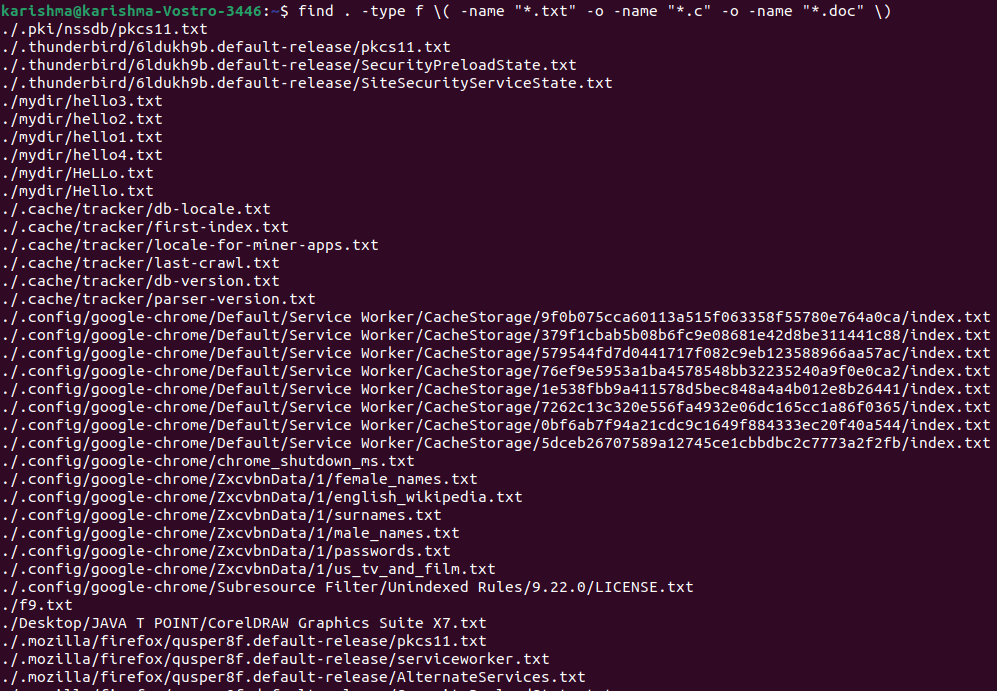This screenshot has width=997, height=691.
Task: Click the karishma@karishma-Vostro-3446 prompt text
Action: pos(132,11)
